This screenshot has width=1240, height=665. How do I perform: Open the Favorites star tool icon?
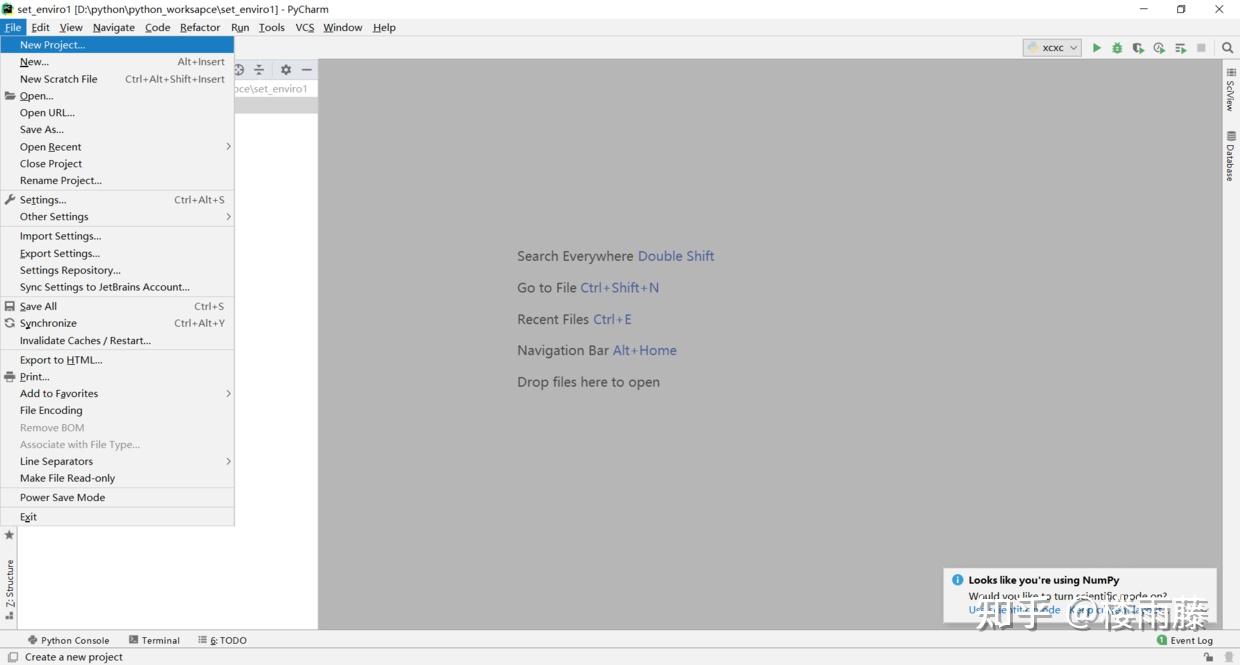[x=10, y=535]
